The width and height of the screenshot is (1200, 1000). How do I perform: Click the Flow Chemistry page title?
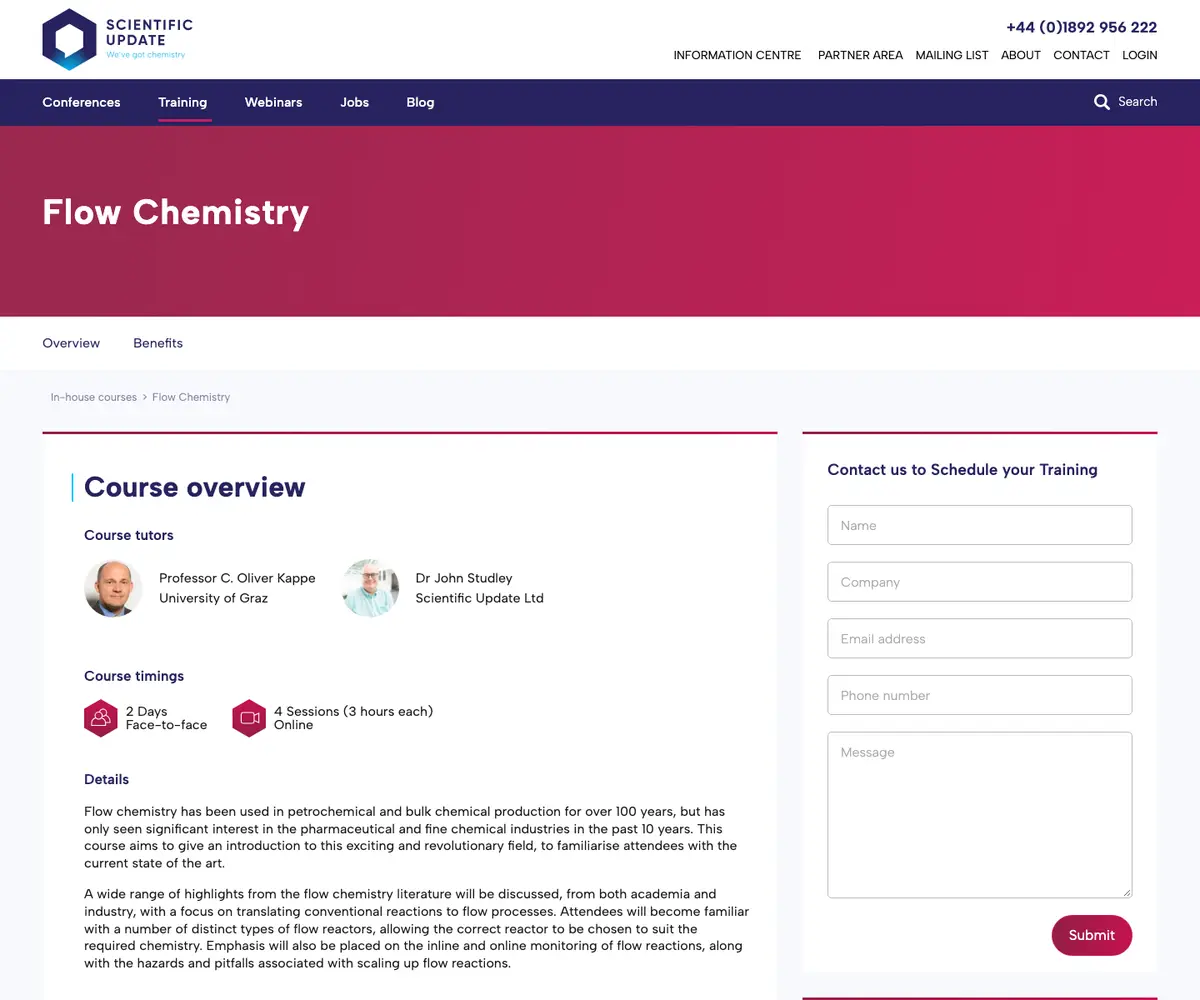[176, 212]
